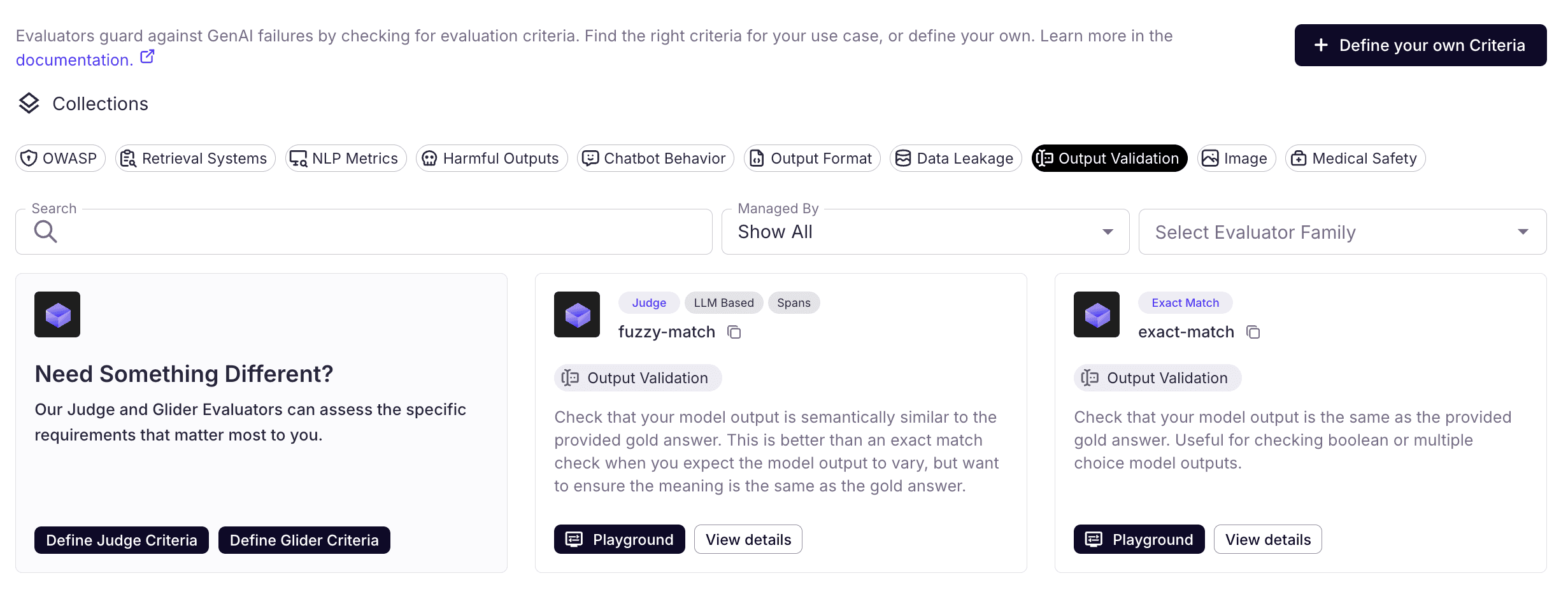
Task: Toggle the Output Validation collection filter off
Action: [1109, 159]
